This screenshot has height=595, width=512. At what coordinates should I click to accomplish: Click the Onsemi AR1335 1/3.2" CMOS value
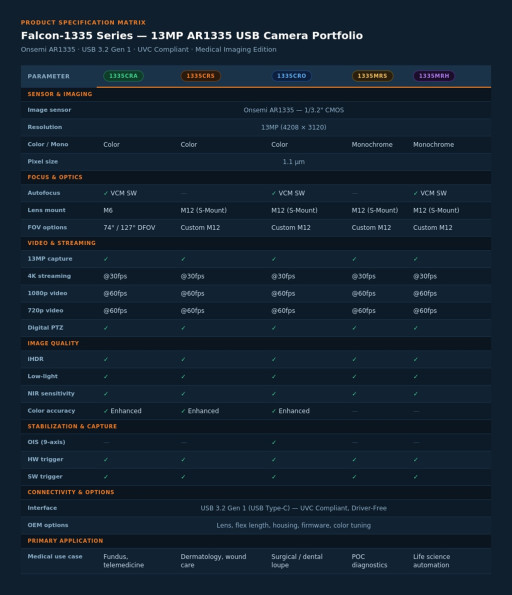[294, 110]
